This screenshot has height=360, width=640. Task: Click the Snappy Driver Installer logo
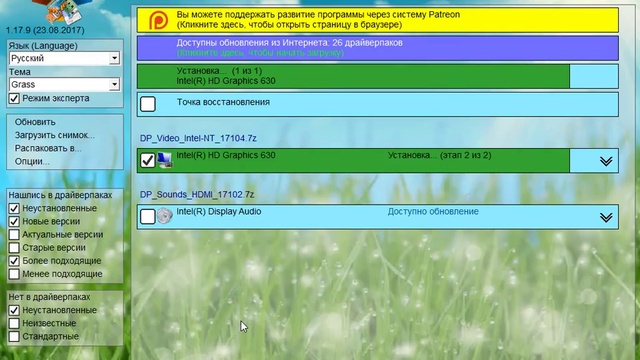[62, 11]
